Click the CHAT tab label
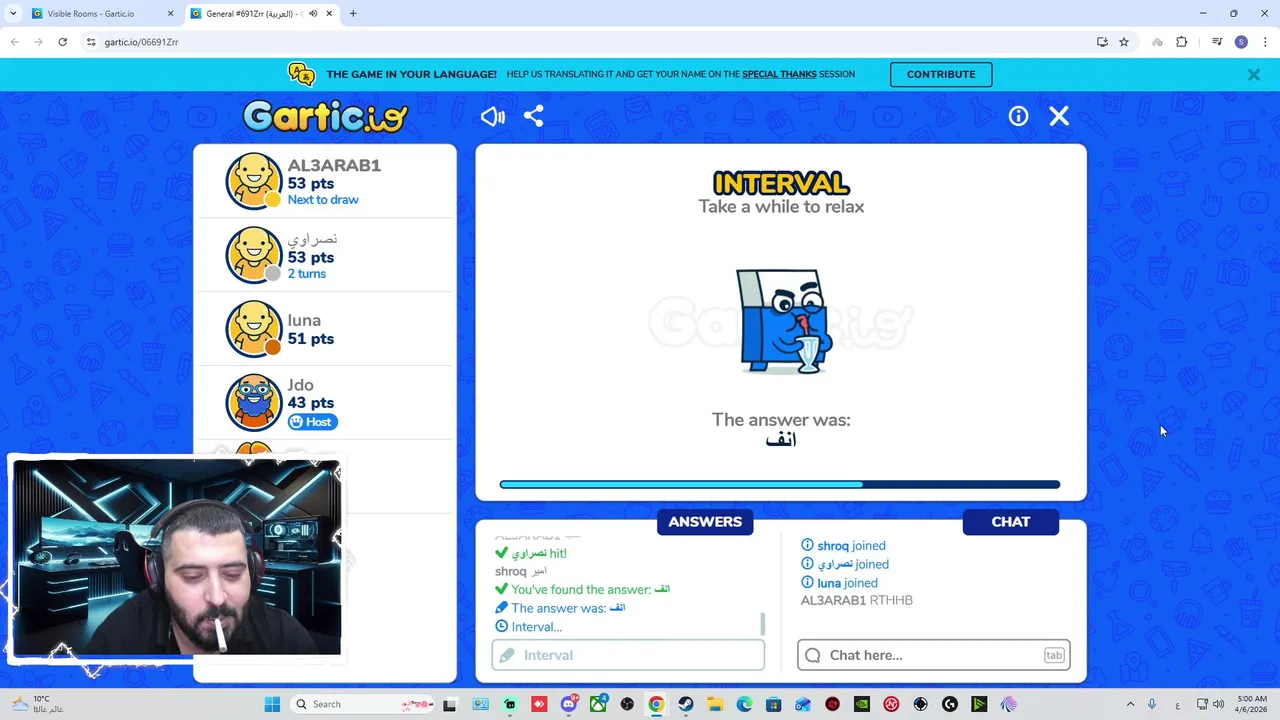The width and height of the screenshot is (1280, 720). click(1011, 522)
